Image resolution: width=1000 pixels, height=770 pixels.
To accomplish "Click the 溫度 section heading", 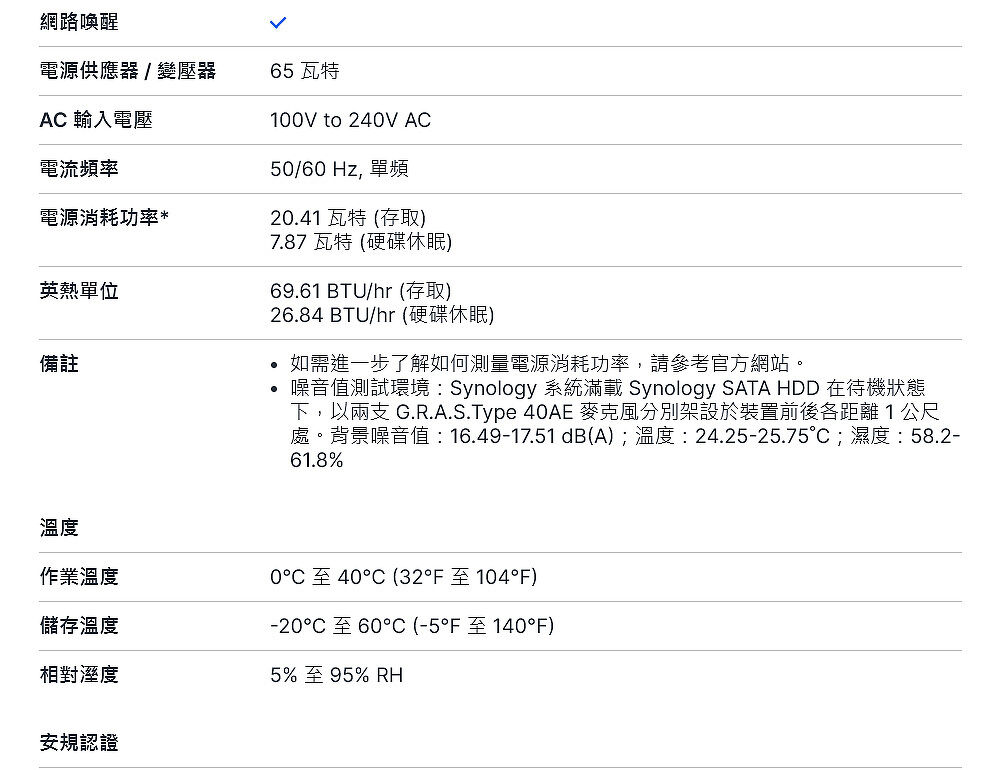I will coord(59,527).
